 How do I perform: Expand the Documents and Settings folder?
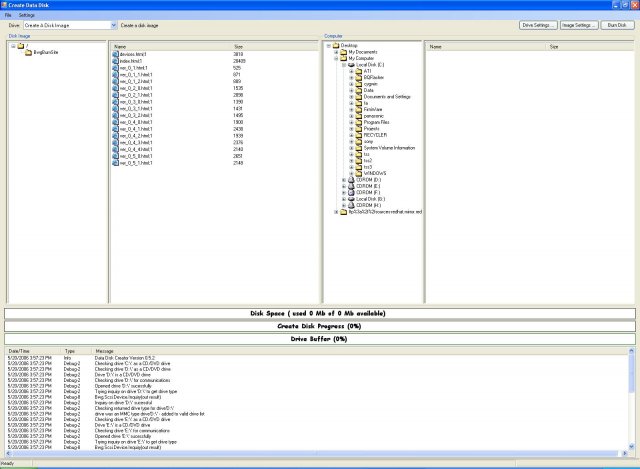pos(351,95)
